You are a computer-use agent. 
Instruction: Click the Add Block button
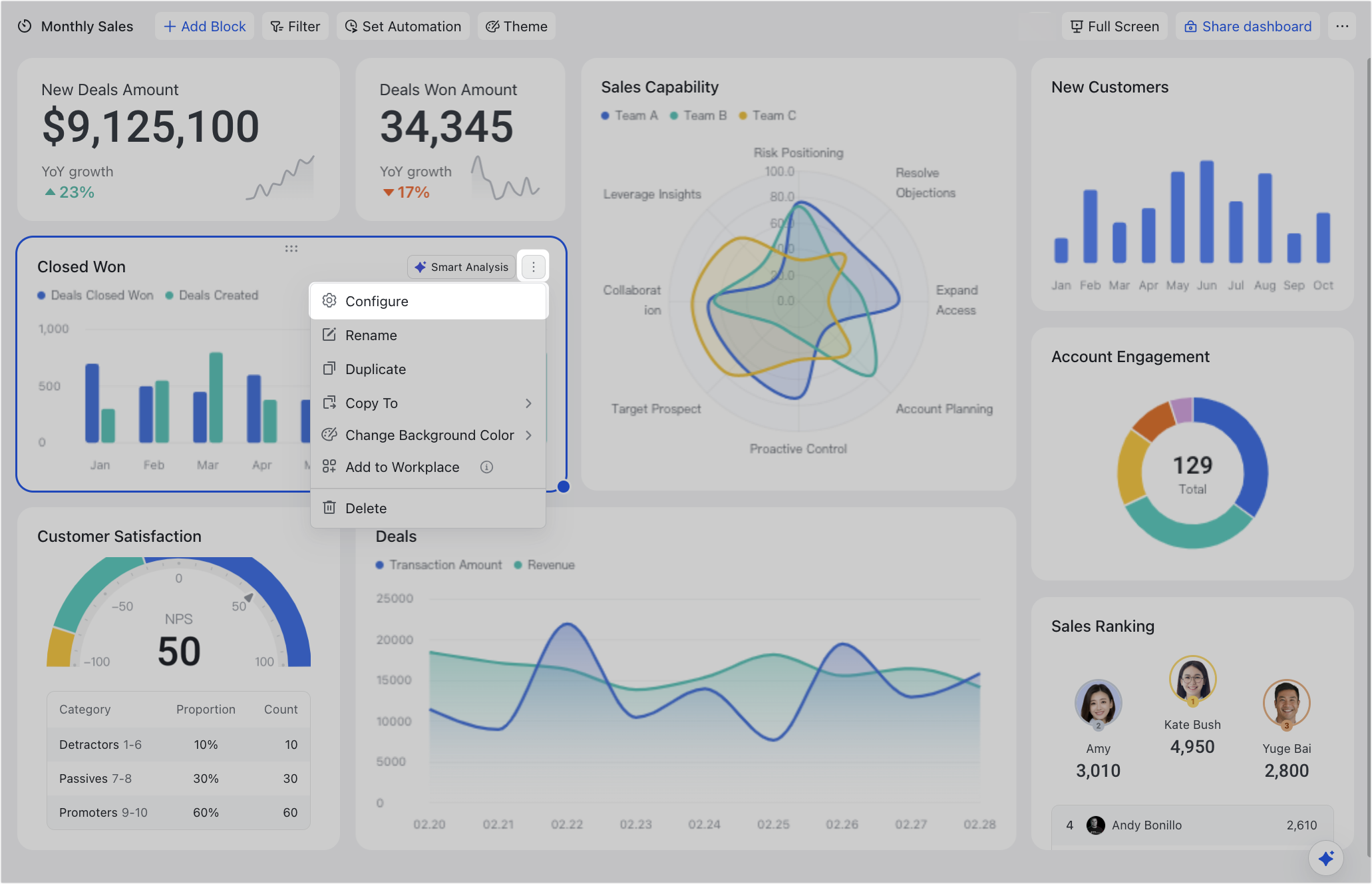pyautogui.click(x=204, y=27)
